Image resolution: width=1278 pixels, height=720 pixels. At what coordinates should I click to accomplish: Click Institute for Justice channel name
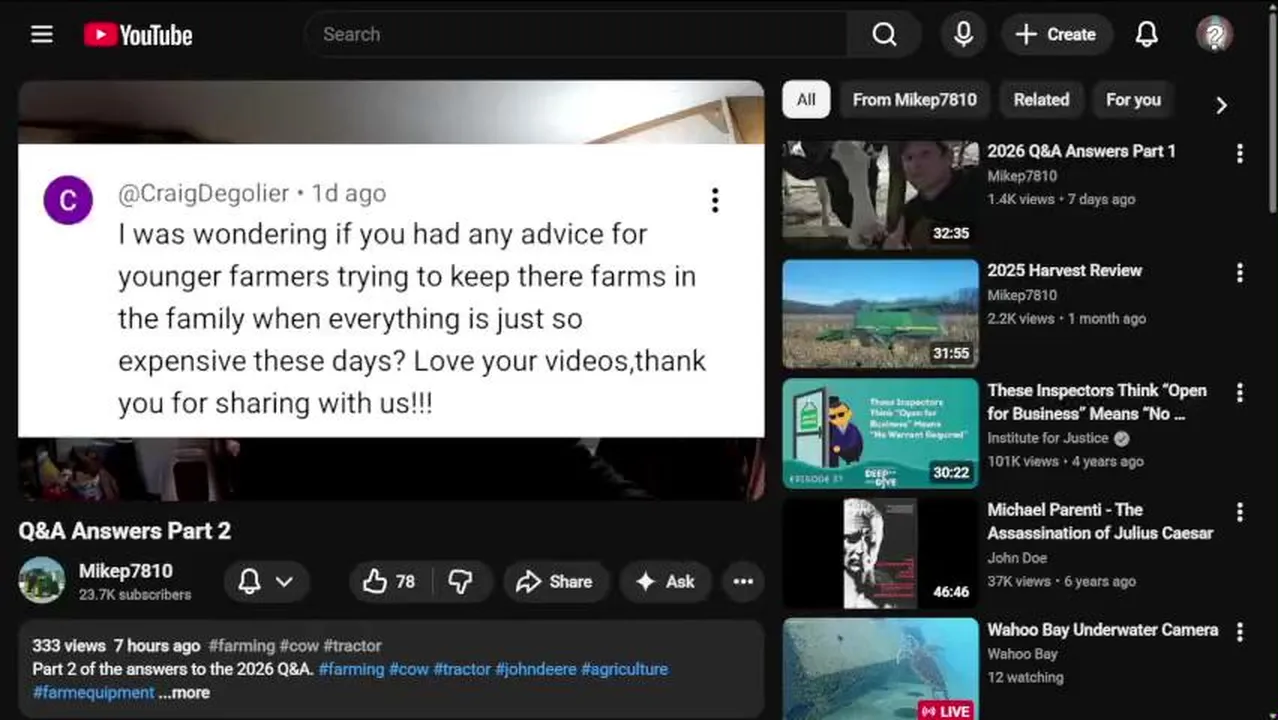(1048, 438)
